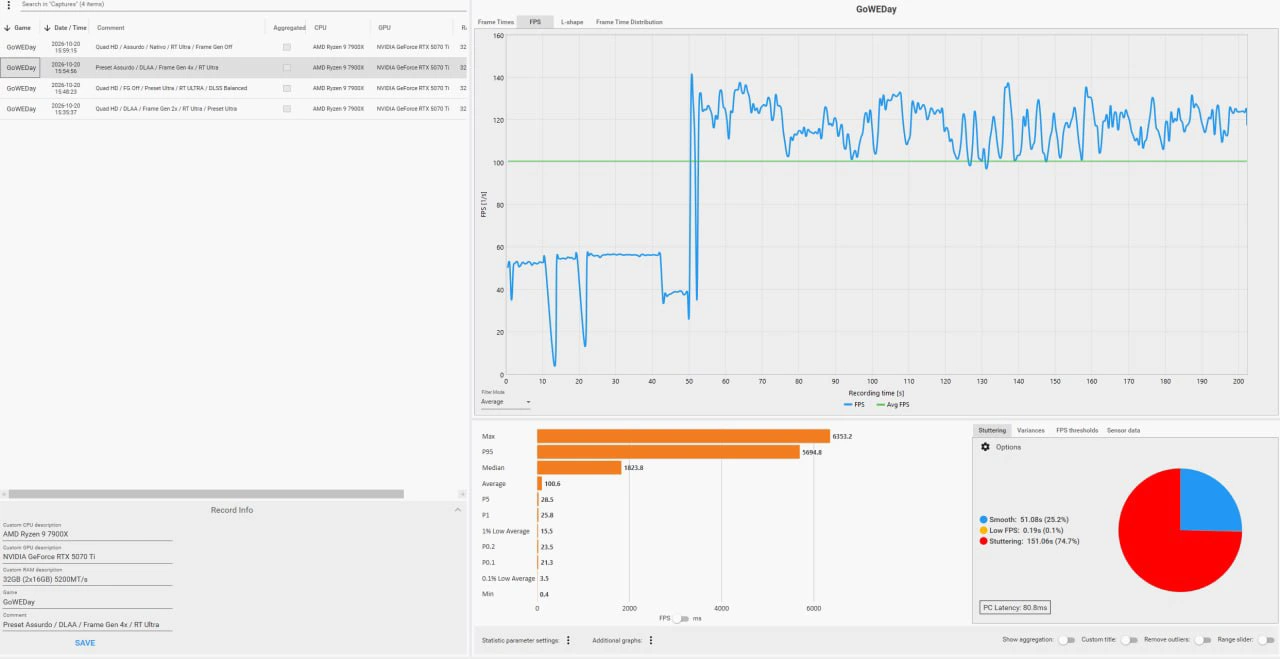Open Additional graphs three-dot menu
This screenshot has width=1280, height=659.
click(650, 640)
